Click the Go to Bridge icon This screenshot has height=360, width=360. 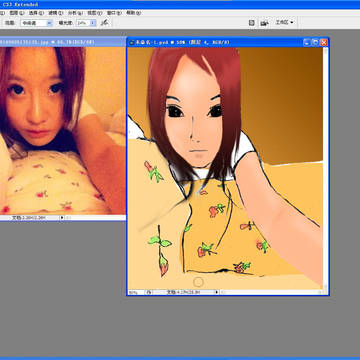252,23
